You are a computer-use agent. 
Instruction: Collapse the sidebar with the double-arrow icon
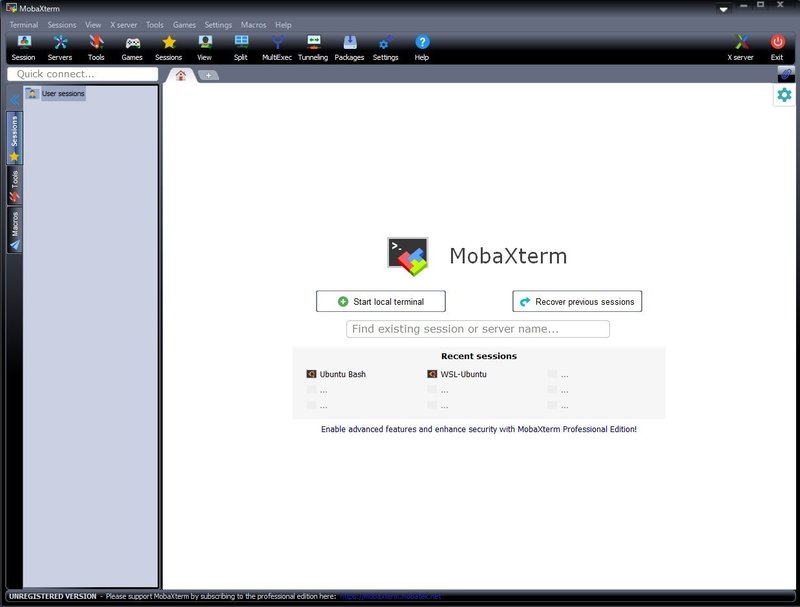click(14, 100)
